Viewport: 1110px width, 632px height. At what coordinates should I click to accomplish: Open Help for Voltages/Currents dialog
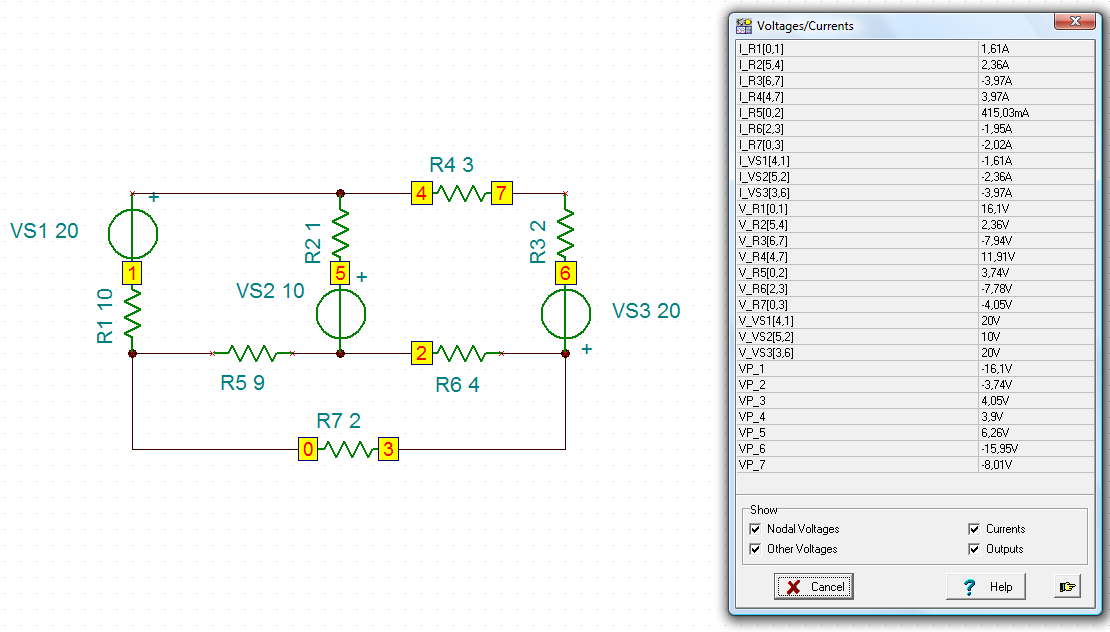pyautogui.click(x=986, y=587)
